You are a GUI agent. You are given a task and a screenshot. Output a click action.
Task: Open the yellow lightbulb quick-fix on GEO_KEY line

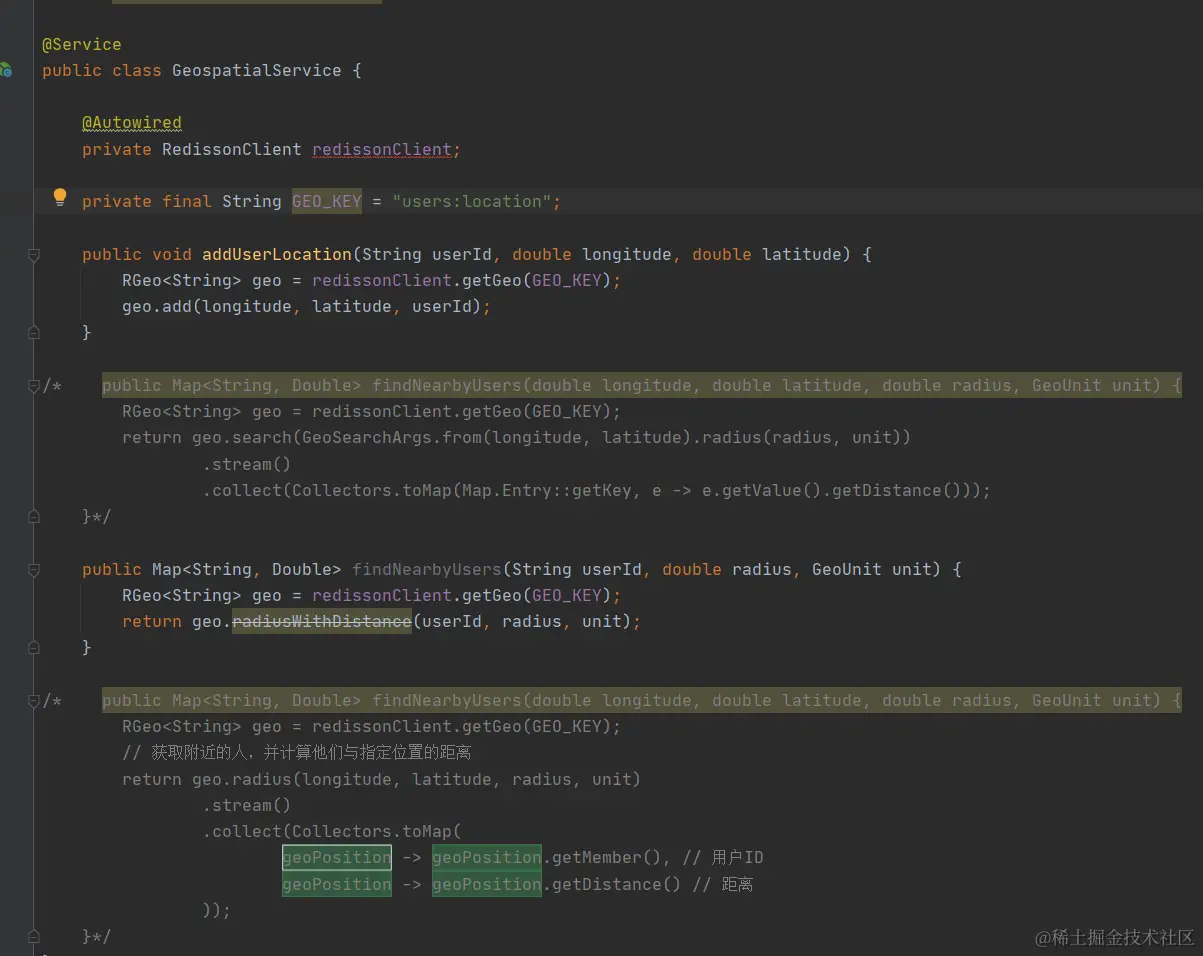click(60, 197)
